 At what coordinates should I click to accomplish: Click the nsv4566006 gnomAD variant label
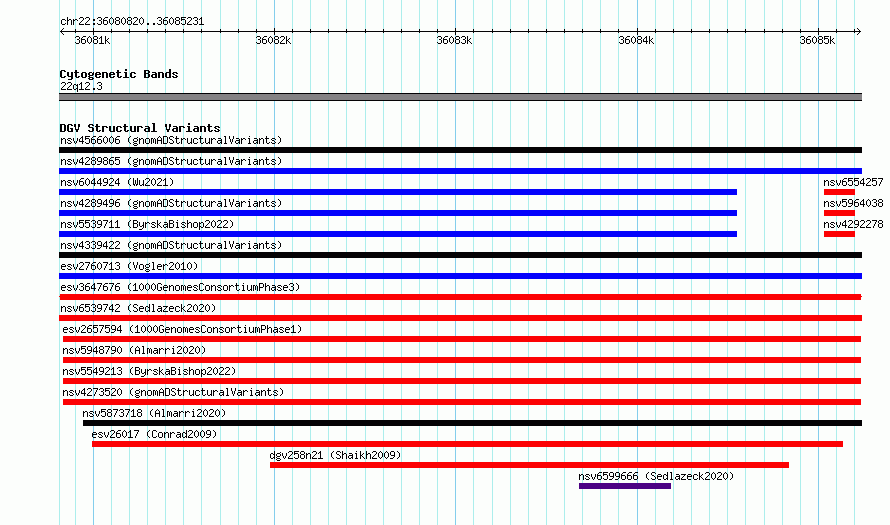(171, 140)
